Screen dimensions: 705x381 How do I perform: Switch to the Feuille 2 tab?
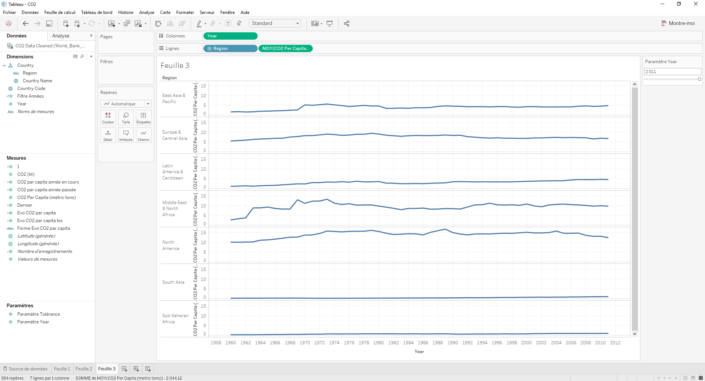[x=84, y=369]
